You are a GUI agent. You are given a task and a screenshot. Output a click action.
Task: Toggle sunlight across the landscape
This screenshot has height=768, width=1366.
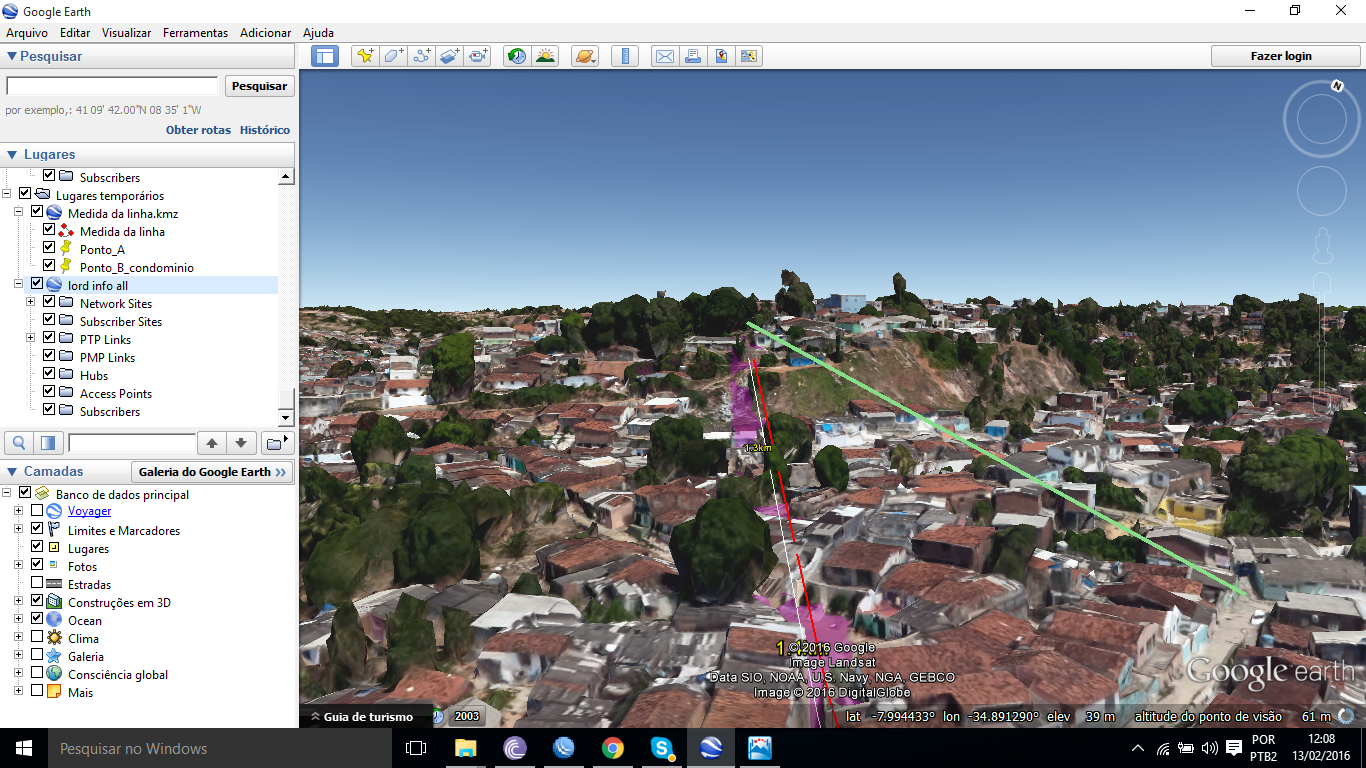(x=545, y=56)
